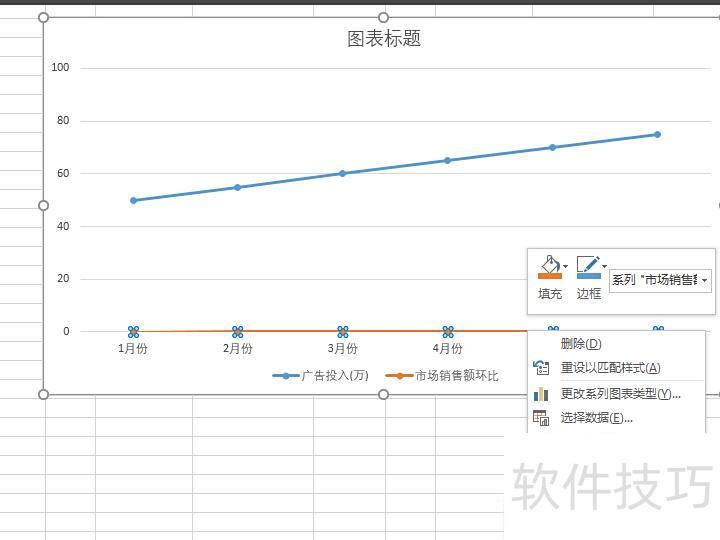
Task: Click the Fill (填充) paint bucket icon
Action: coord(550,267)
